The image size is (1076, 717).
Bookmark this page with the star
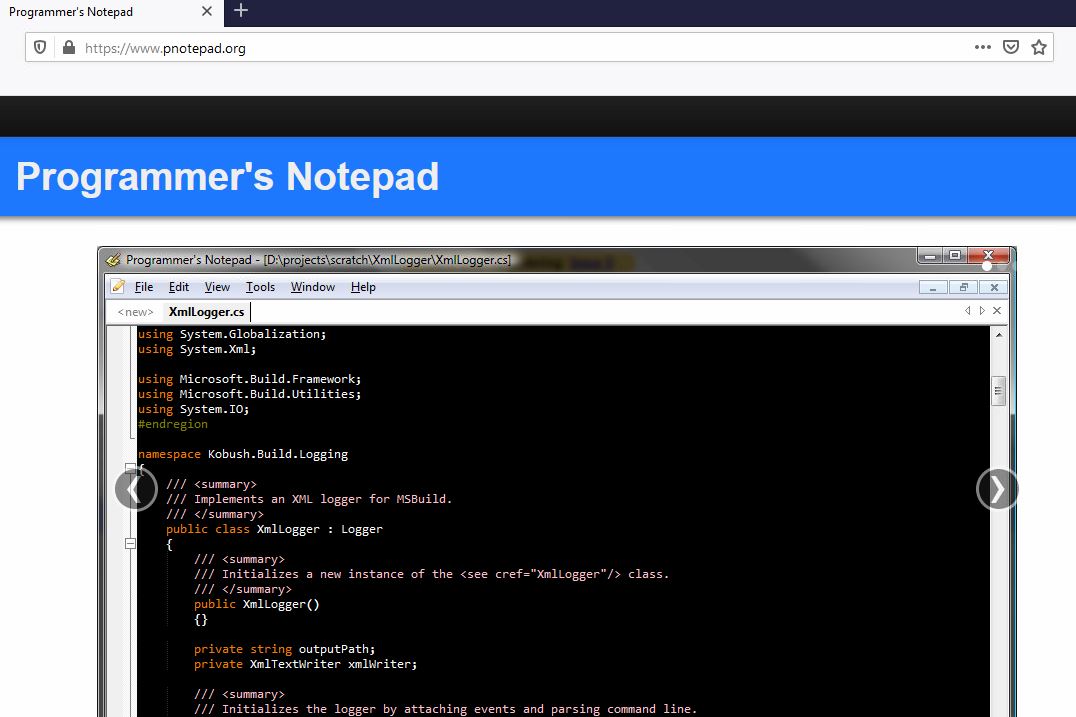(1039, 47)
